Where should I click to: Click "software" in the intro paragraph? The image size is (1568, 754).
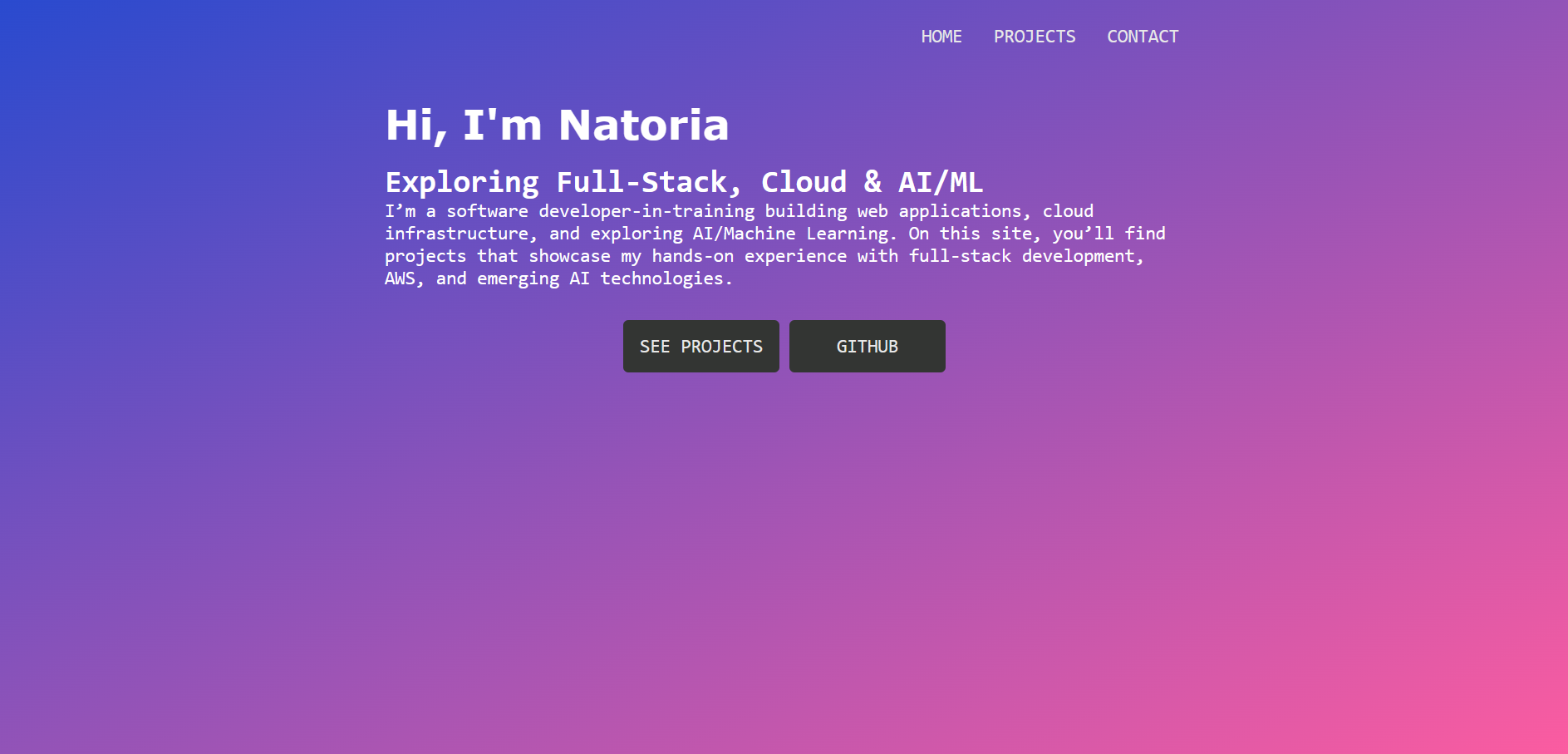487,211
